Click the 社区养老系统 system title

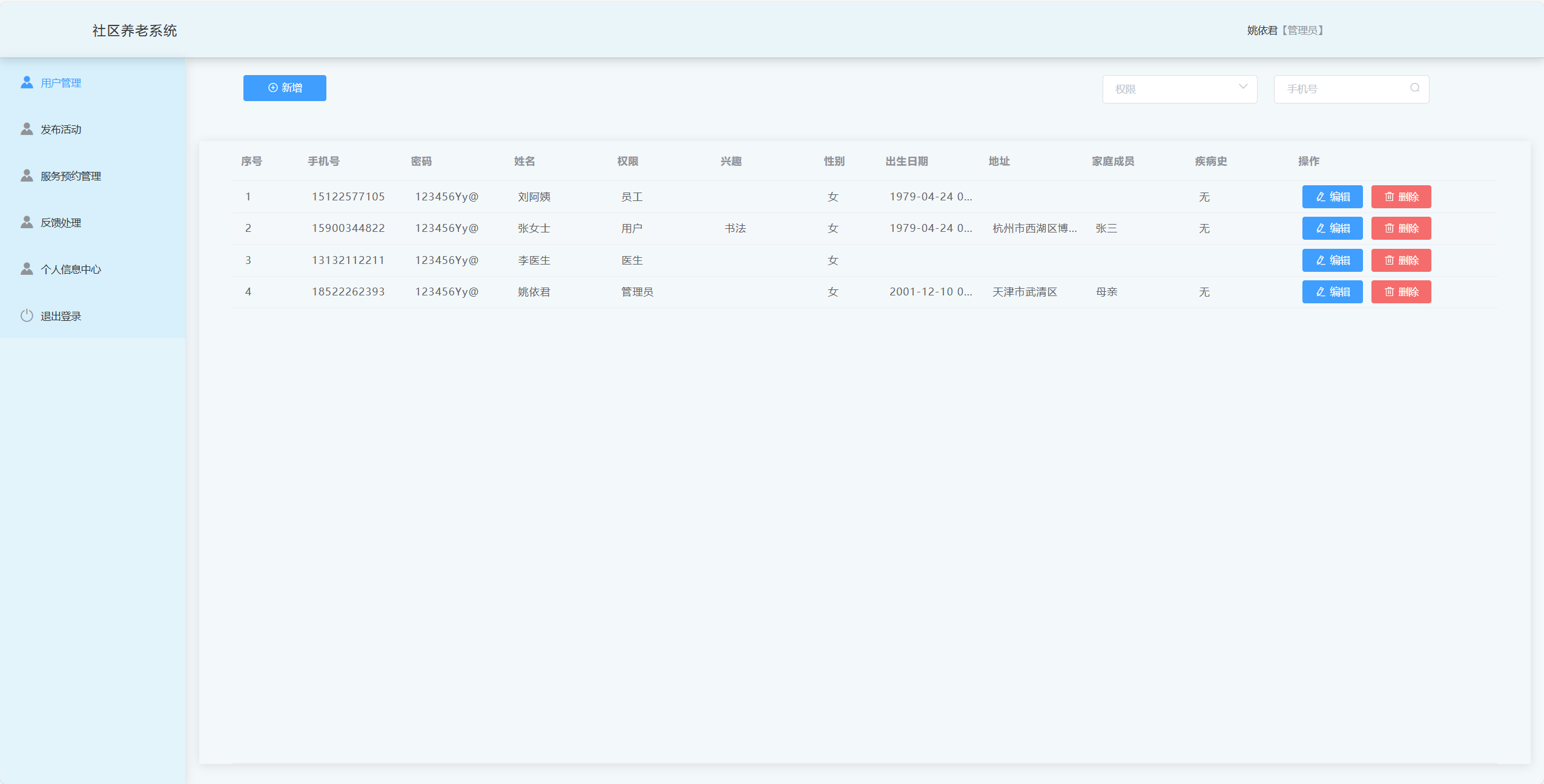[x=134, y=30]
